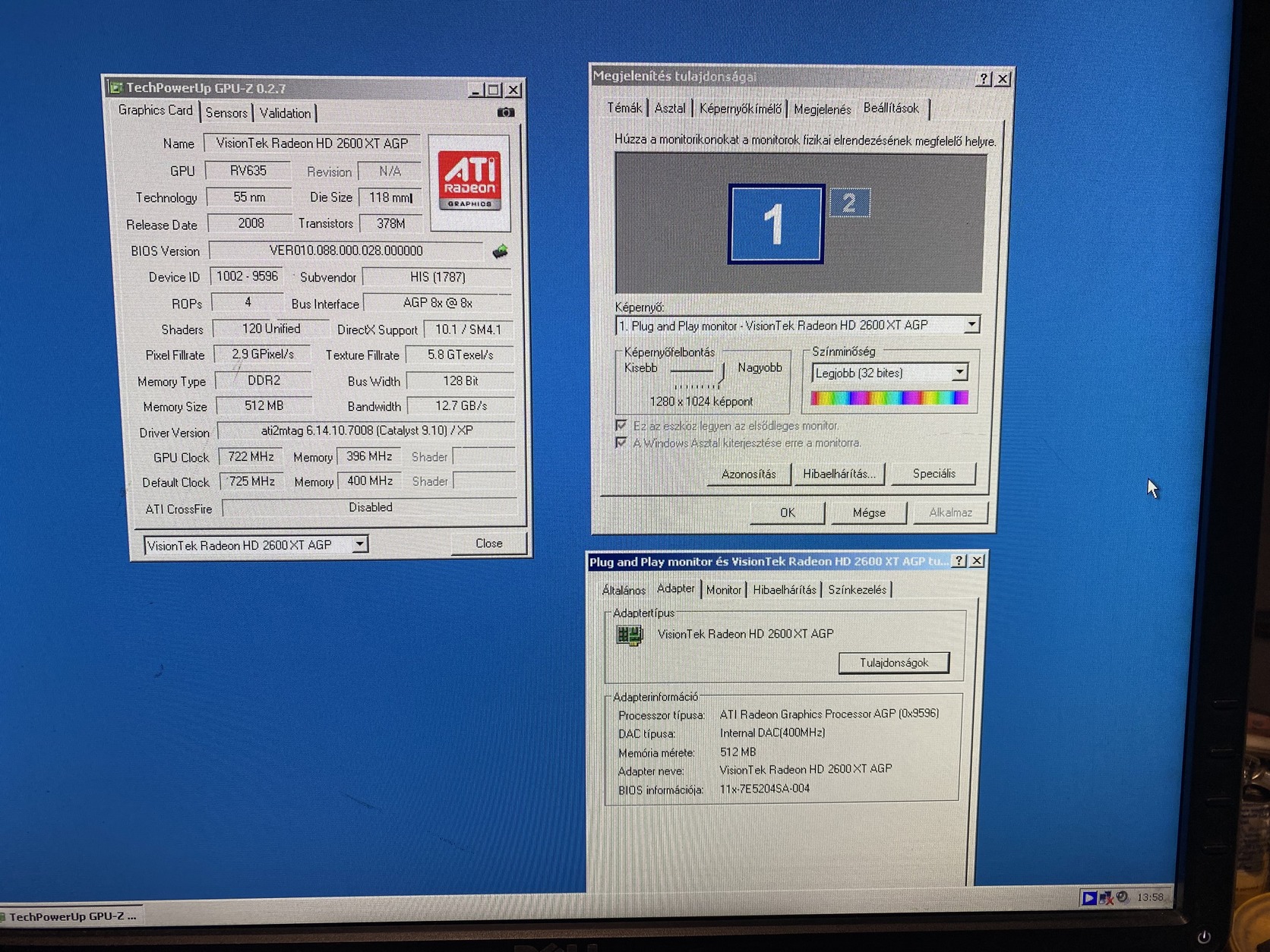Open the Hibaelhárítás tab
This screenshot has width=1270, height=952.
784,590
